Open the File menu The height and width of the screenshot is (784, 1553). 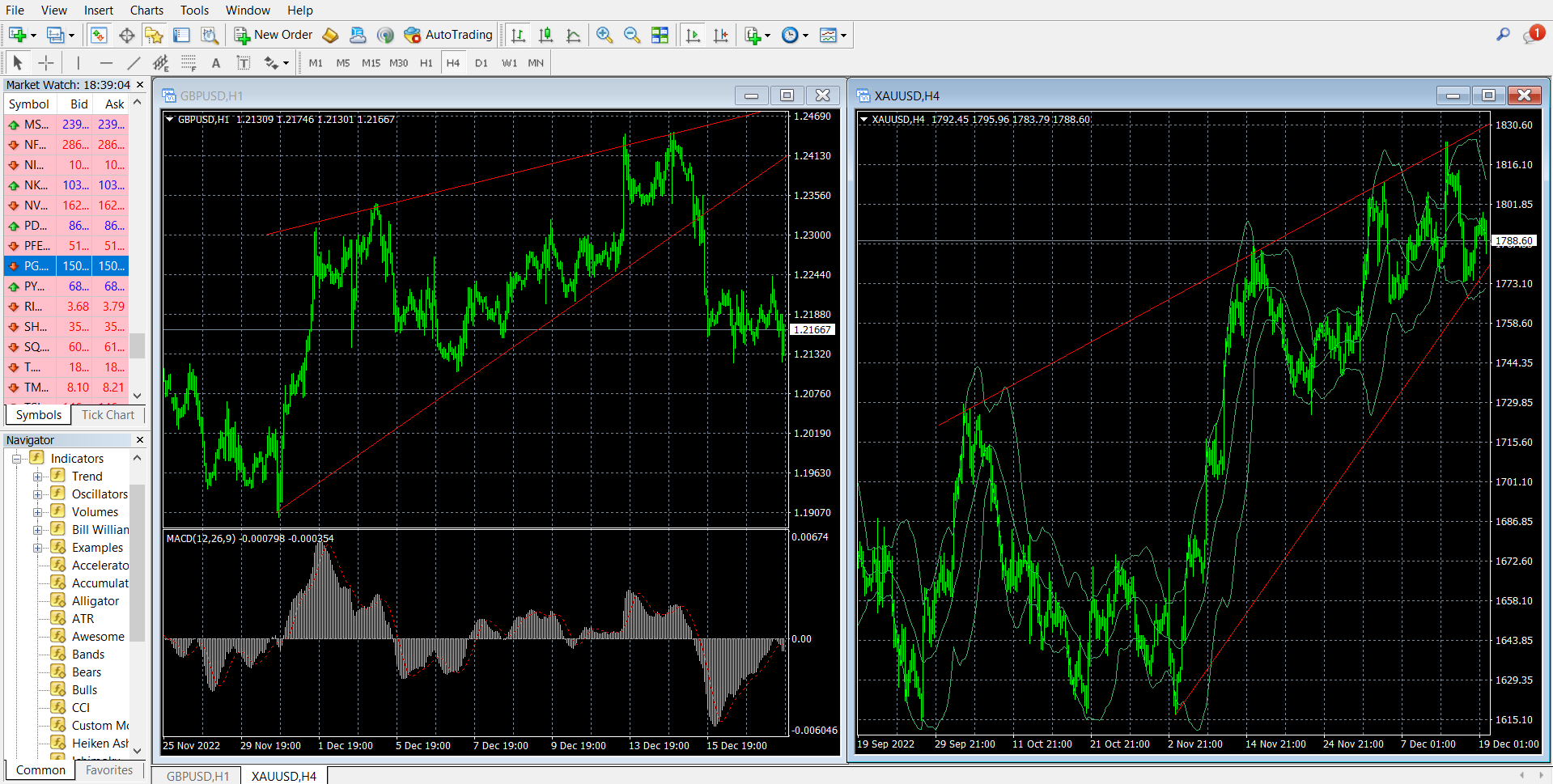[x=15, y=11]
